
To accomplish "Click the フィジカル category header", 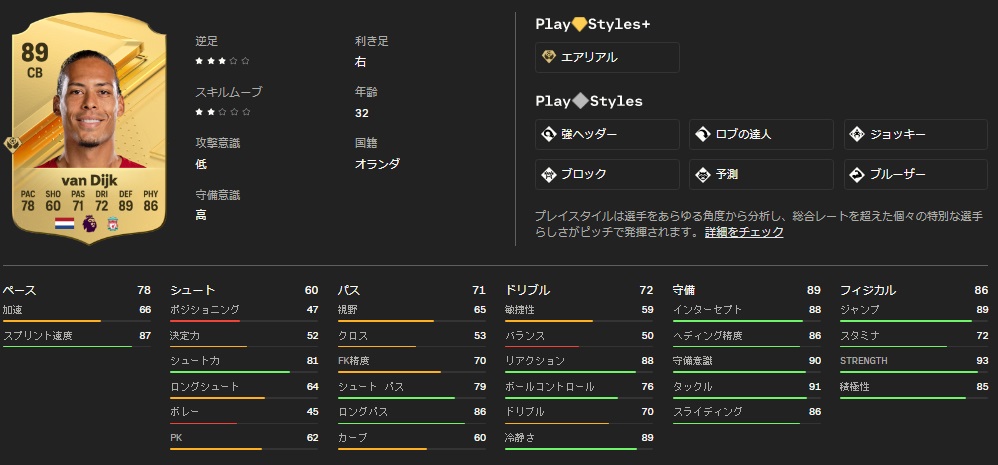I will click(x=868, y=290).
